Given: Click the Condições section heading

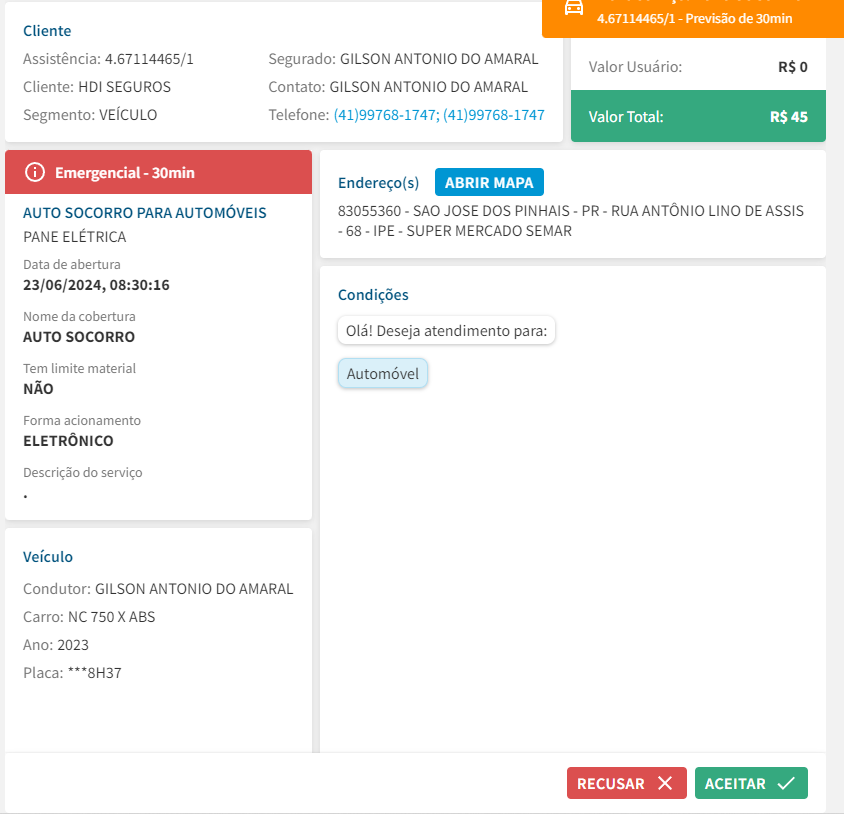Looking at the screenshot, I should click(373, 295).
